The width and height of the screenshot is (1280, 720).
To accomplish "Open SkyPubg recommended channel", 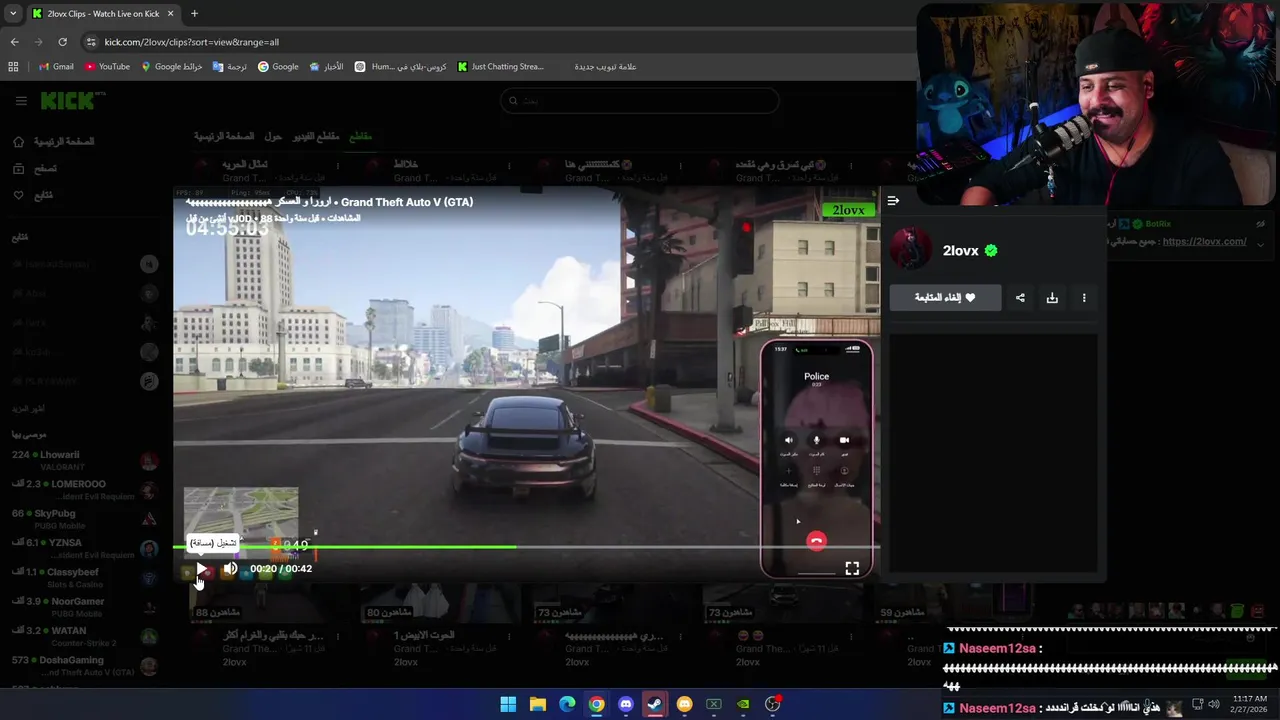I will point(85,518).
